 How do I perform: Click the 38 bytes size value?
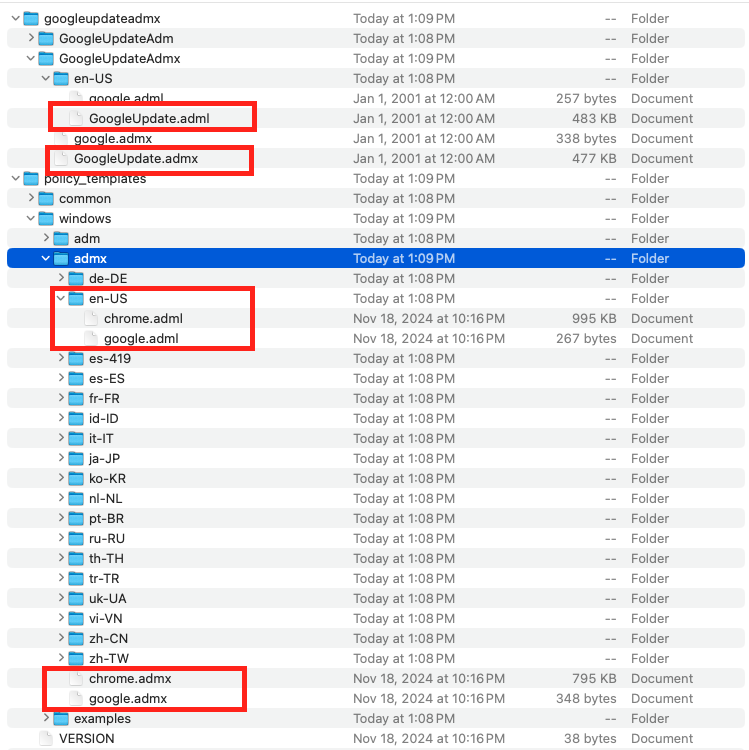(590, 739)
